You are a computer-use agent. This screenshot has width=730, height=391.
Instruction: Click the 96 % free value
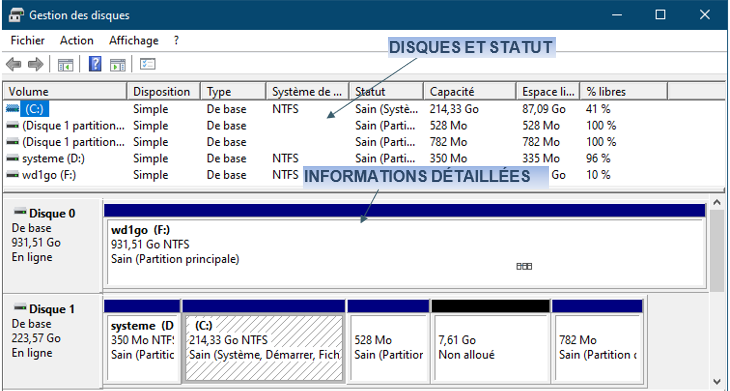[598, 159]
